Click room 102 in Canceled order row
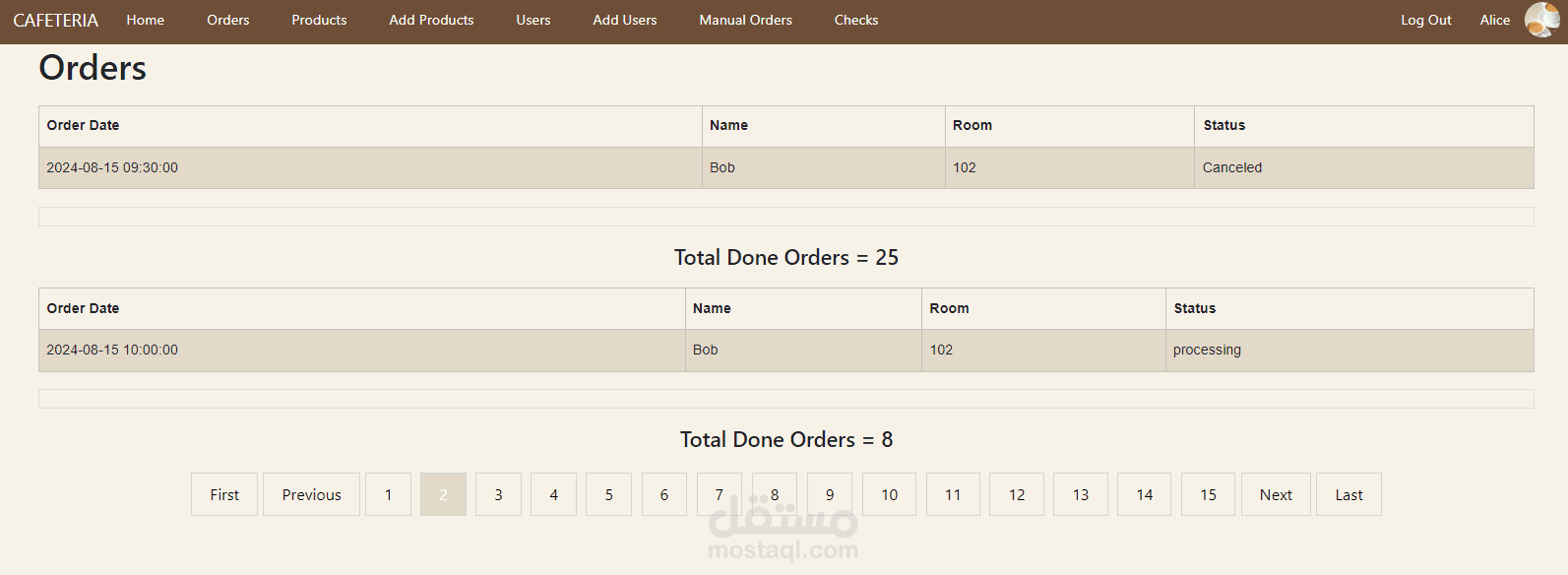This screenshot has width=1568, height=575. coord(1070,167)
